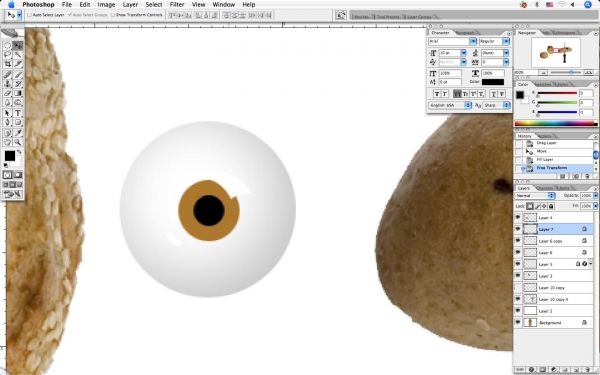
Task: Select the Gradient tool
Action: pos(18,93)
